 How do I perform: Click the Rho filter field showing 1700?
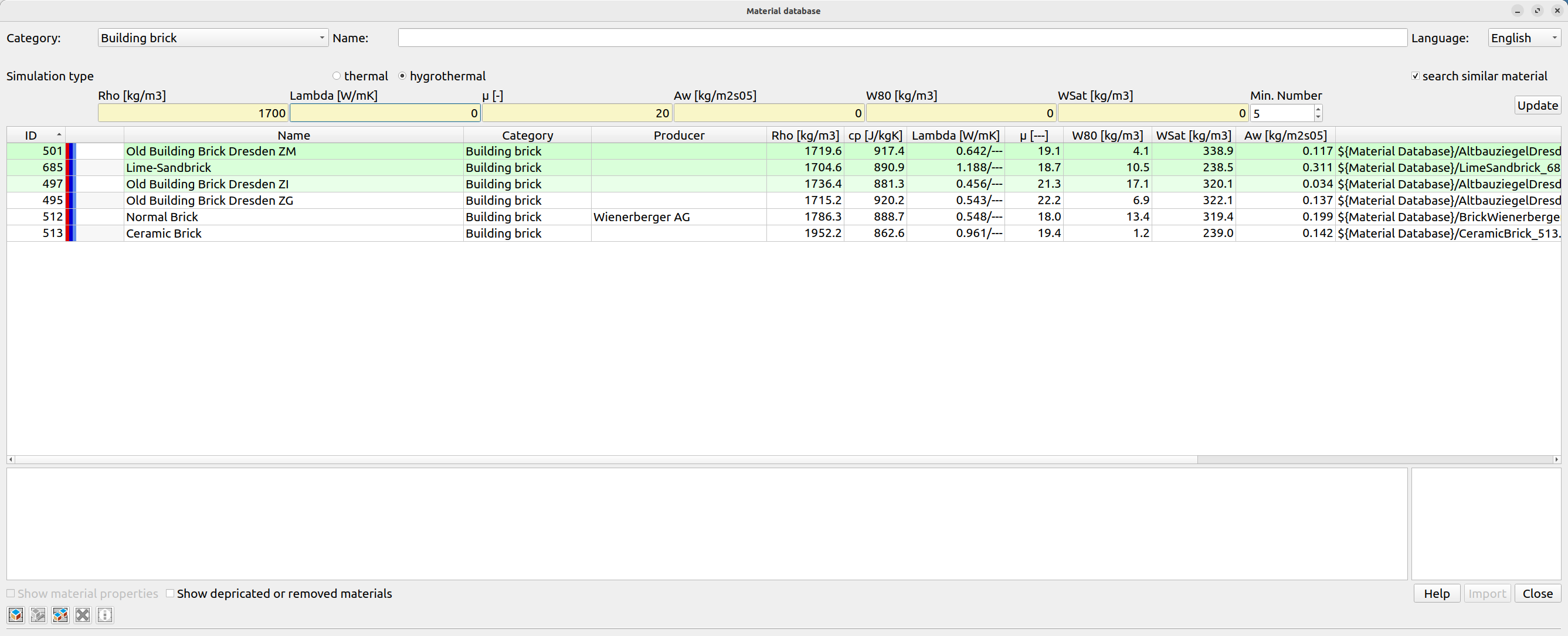[x=193, y=113]
